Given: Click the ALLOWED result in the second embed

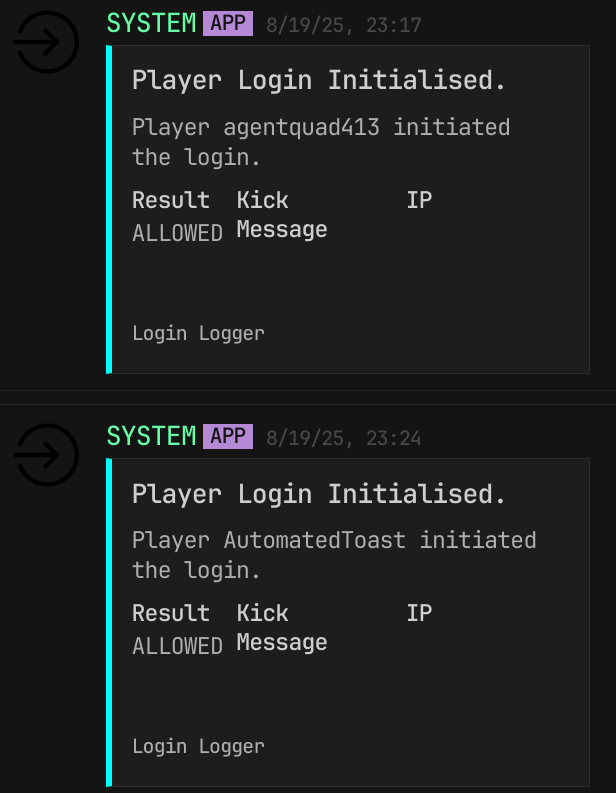Looking at the screenshot, I should (x=178, y=646).
